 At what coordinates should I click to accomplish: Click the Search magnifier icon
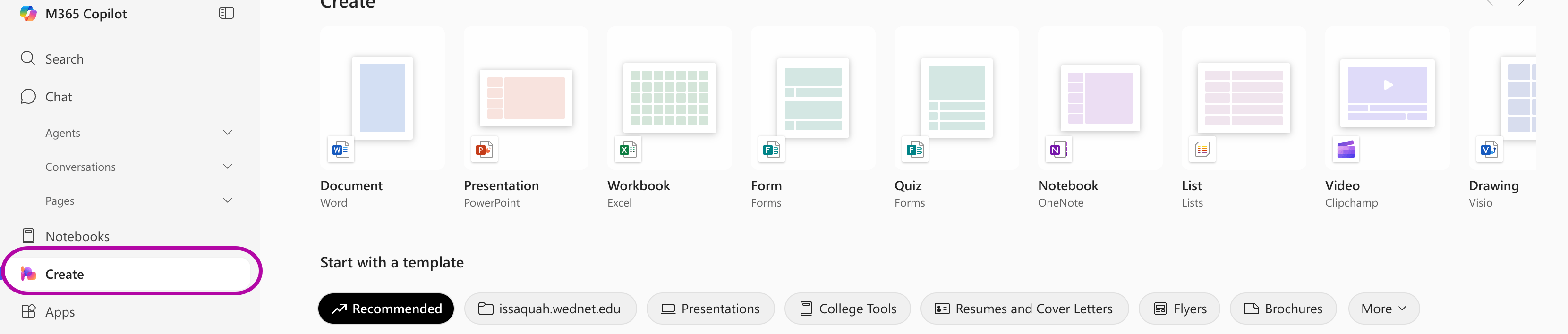pos(28,58)
